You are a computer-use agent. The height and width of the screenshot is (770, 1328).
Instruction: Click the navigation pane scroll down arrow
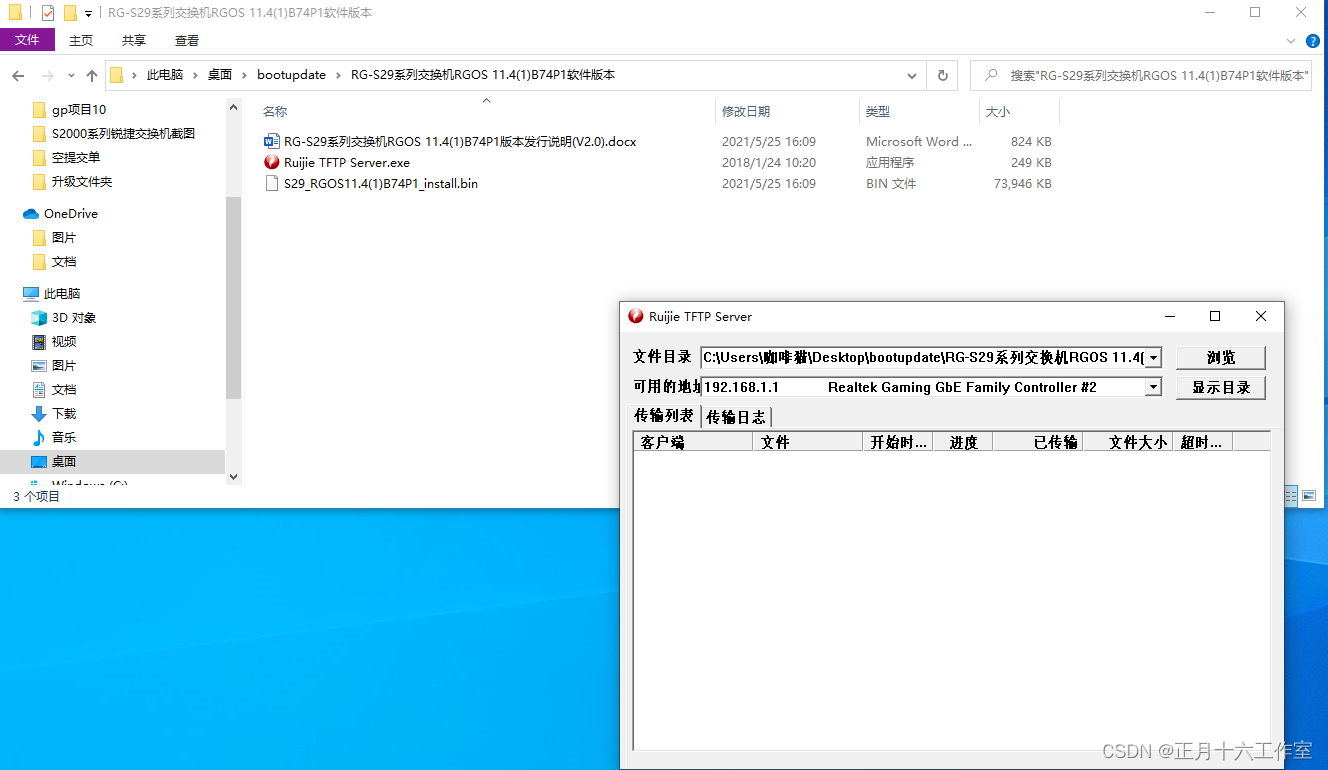coord(234,477)
